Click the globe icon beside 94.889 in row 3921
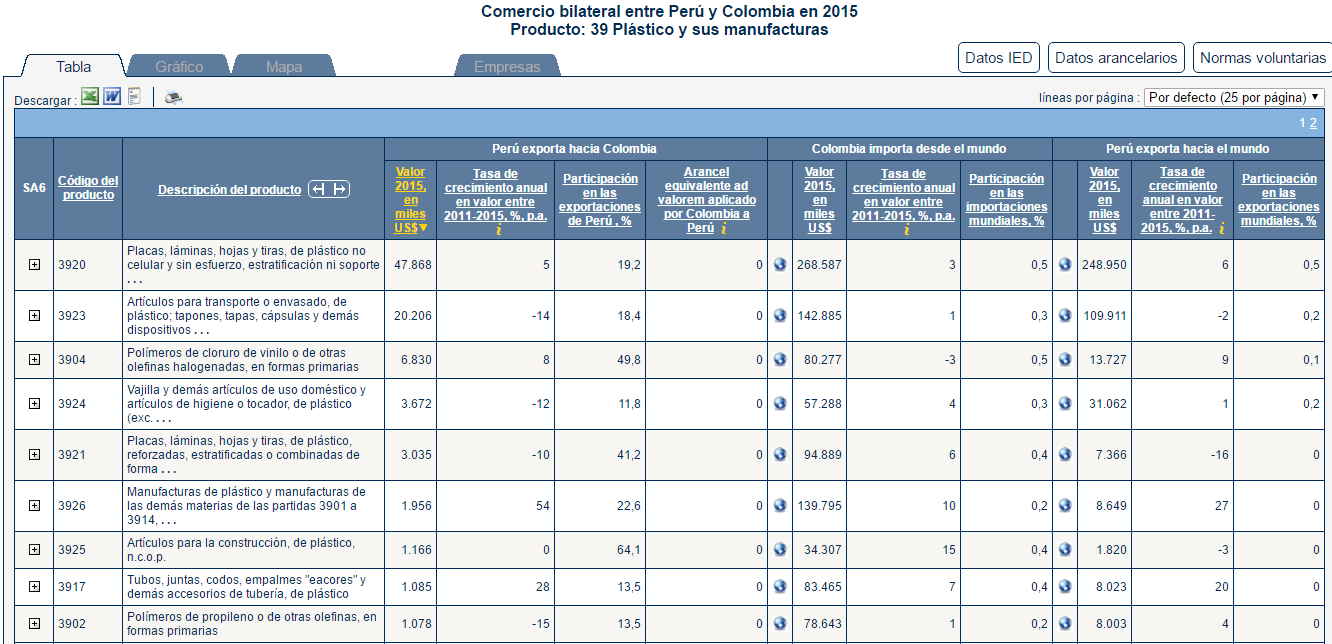This screenshot has width=1332, height=644. tap(780, 455)
